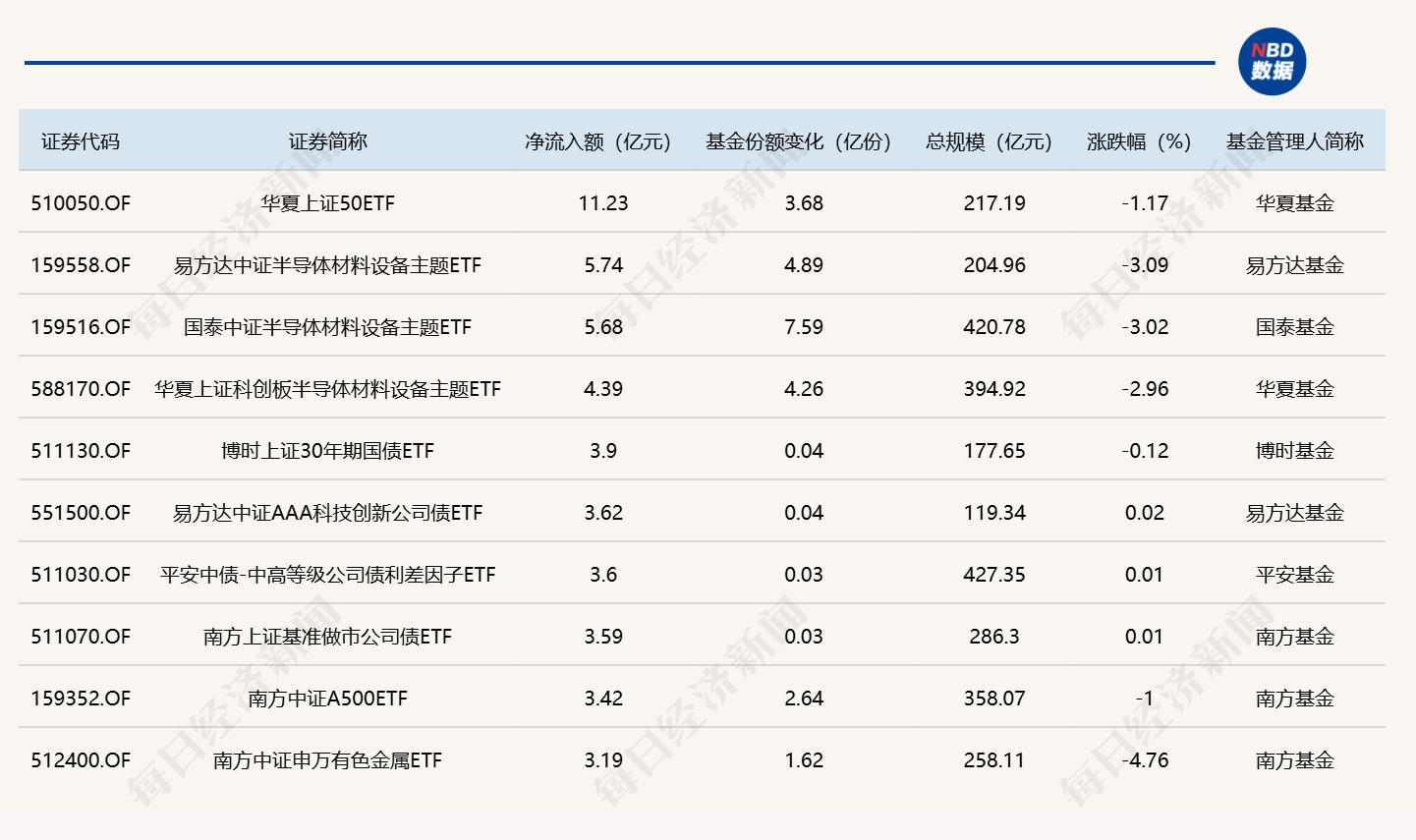
Task: Click price change value -4.76
Action: pyautogui.click(x=1145, y=760)
